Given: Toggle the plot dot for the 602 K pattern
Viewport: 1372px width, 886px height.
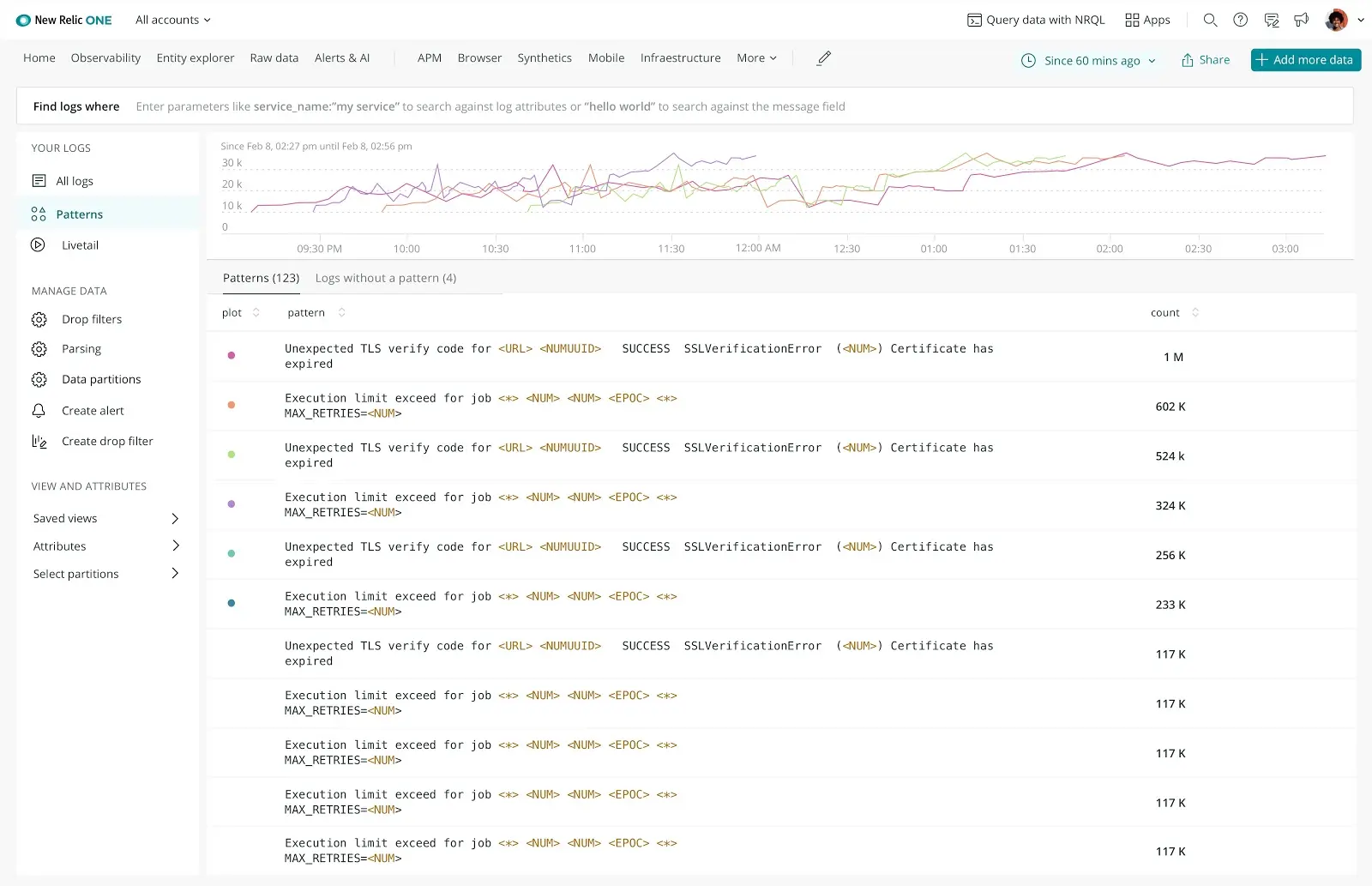Looking at the screenshot, I should tap(231, 405).
